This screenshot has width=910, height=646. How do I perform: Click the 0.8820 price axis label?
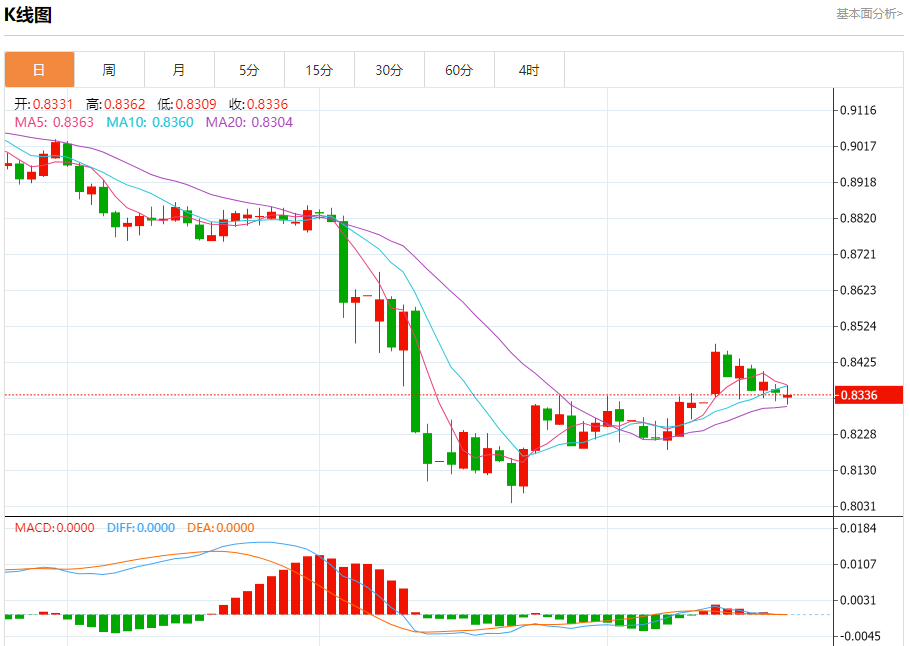pyautogui.click(x=858, y=218)
